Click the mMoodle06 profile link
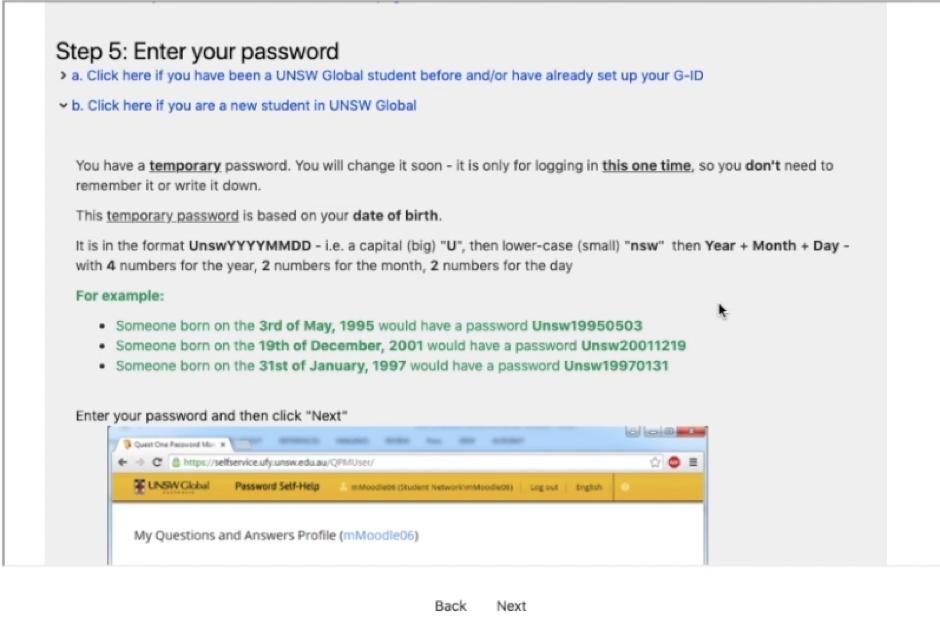 379,535
